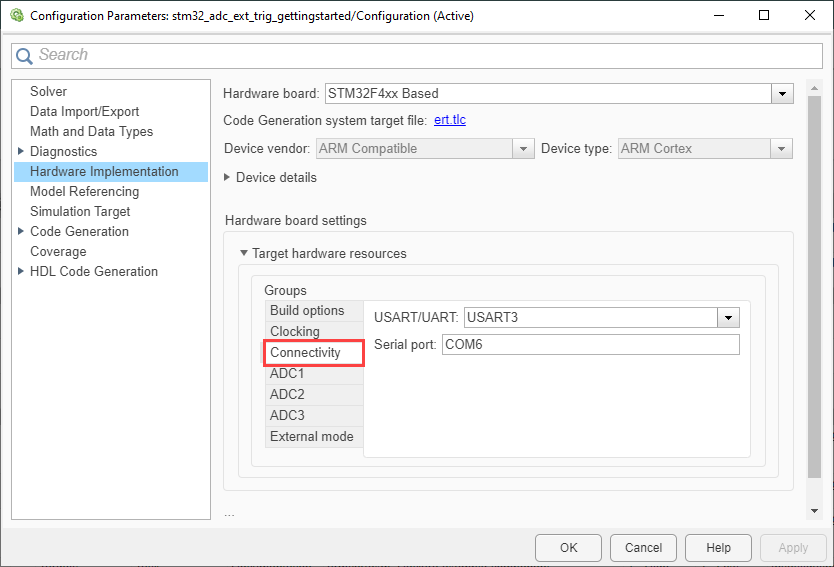
Task: Collapse the Target hardware resources section
Action: [243, 254]
